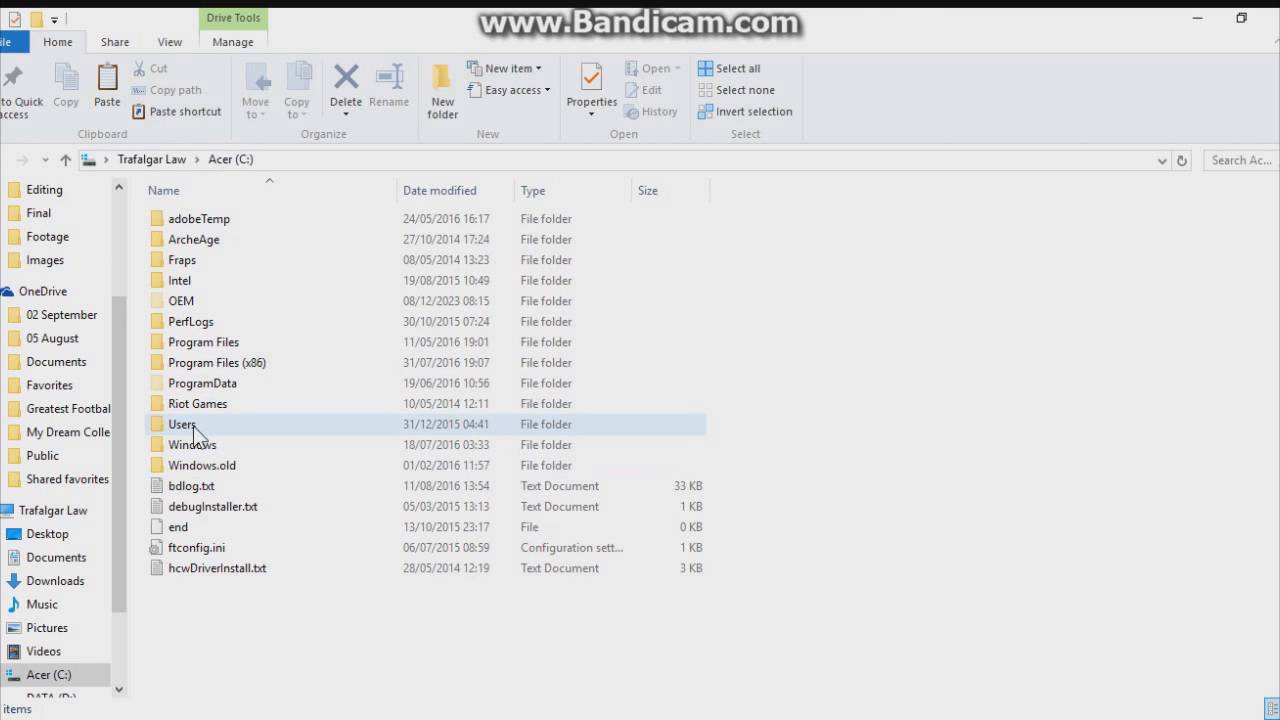Image resolution: width=1280 pixels, height=720 pixels.
Task: Click Paste shortcut option
Action: pos(177,111)
